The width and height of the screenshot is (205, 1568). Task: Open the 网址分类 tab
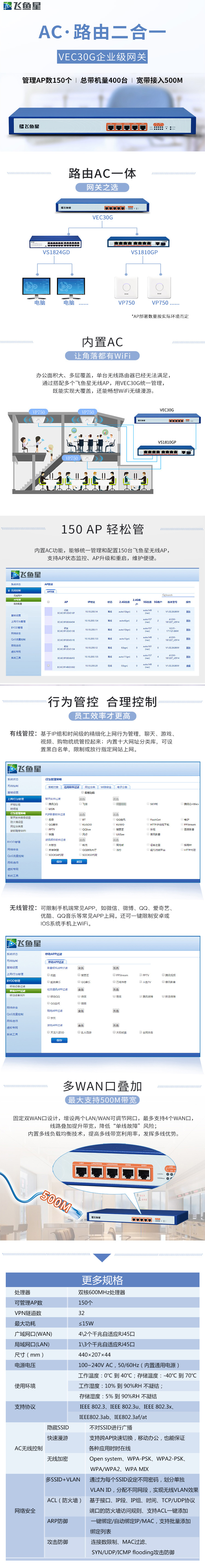pos(90,786)
